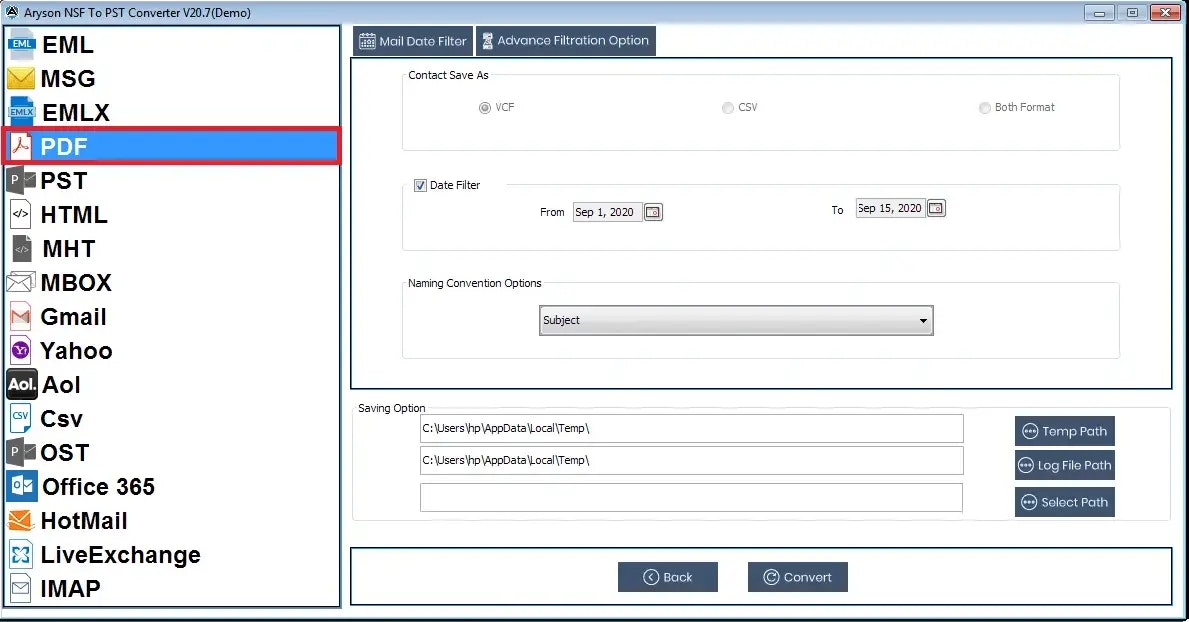Click the temp path text field

click(x=692, y=429)
